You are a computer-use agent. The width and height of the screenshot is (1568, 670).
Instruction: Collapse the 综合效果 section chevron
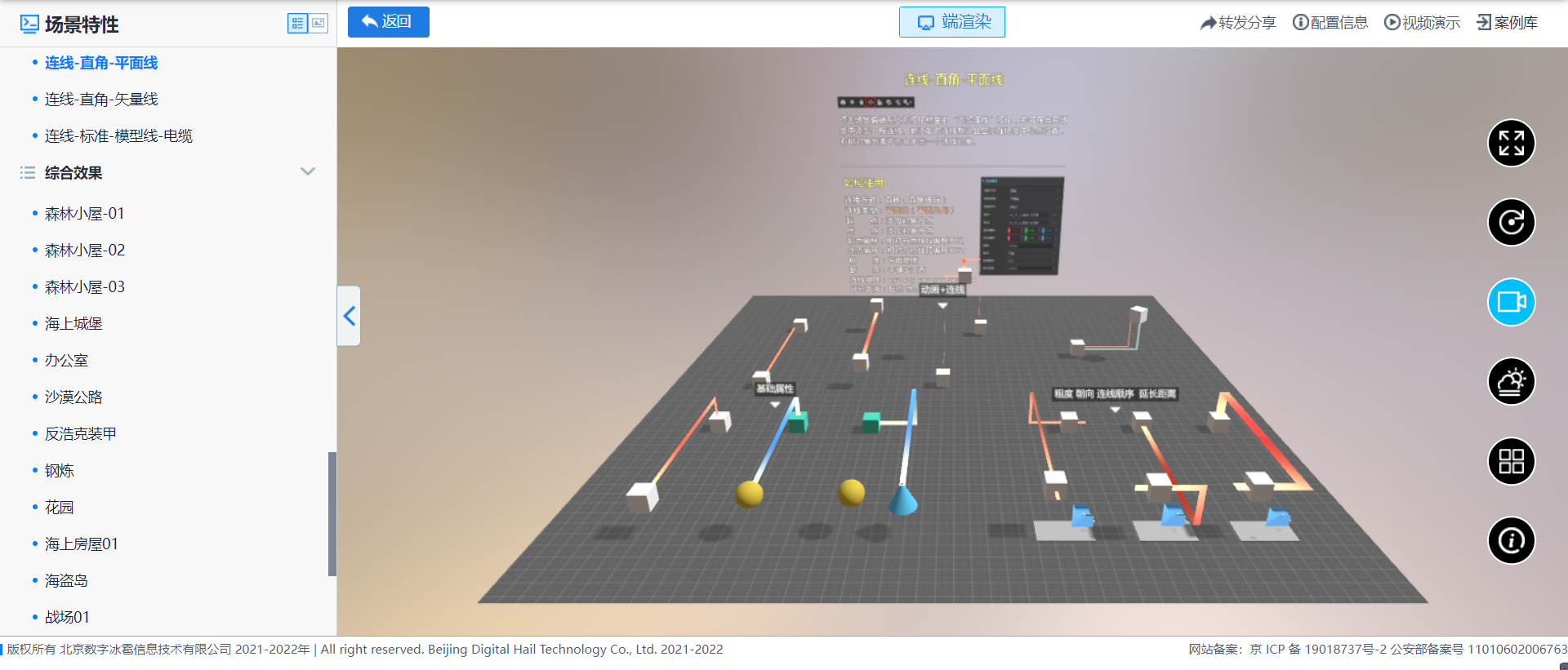pyautogui.click(x=308, y=172)
